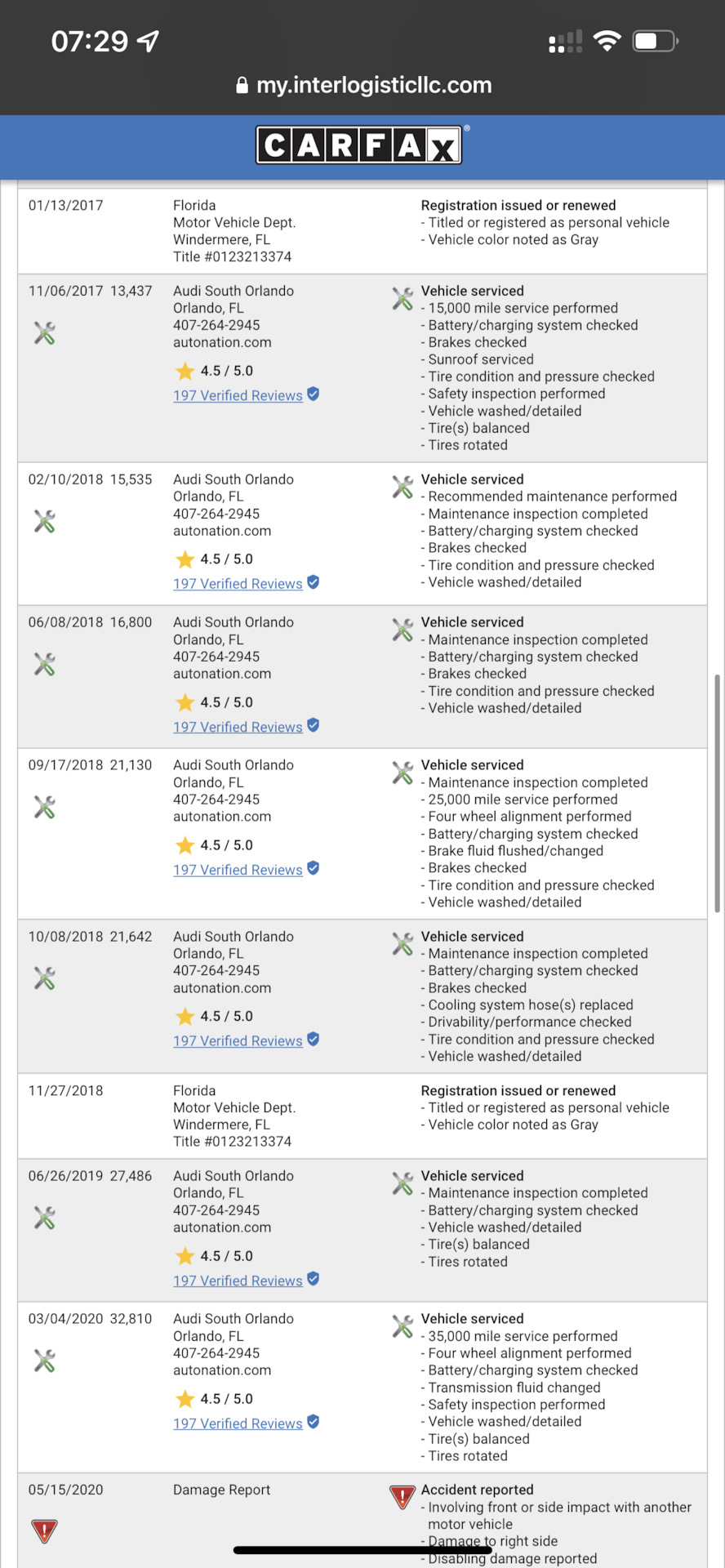Open 197 Verified Reviews in 06/26/2019 entry
This screenshot has width=725, height=1568.
(x=238, y=1281)
